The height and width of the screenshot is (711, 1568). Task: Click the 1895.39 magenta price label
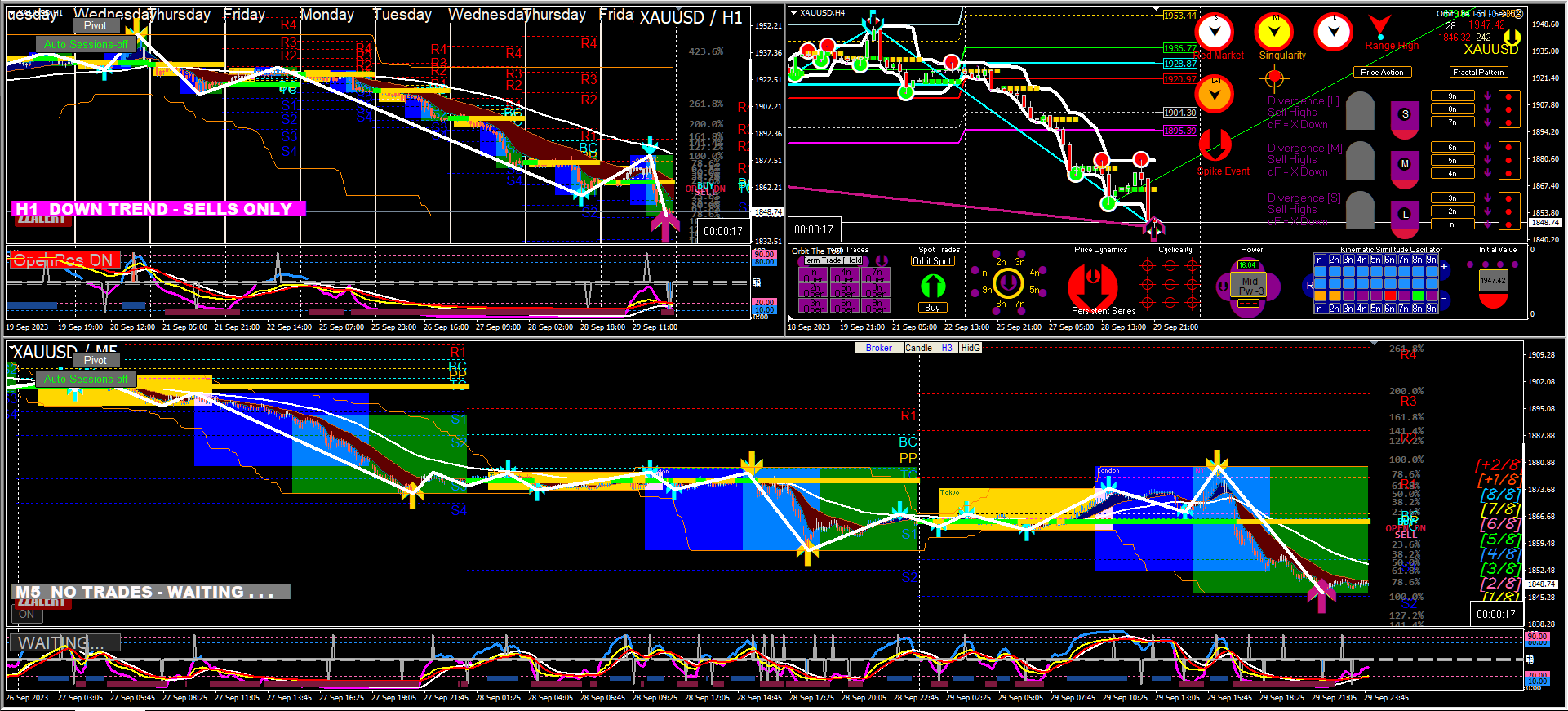coord(1180,131)
